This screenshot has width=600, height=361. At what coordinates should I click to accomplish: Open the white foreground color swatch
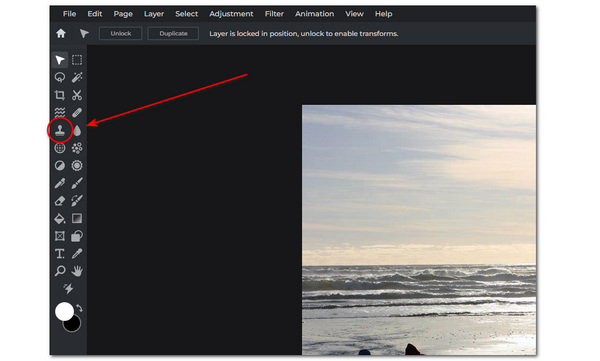click(x=64, y=311)
